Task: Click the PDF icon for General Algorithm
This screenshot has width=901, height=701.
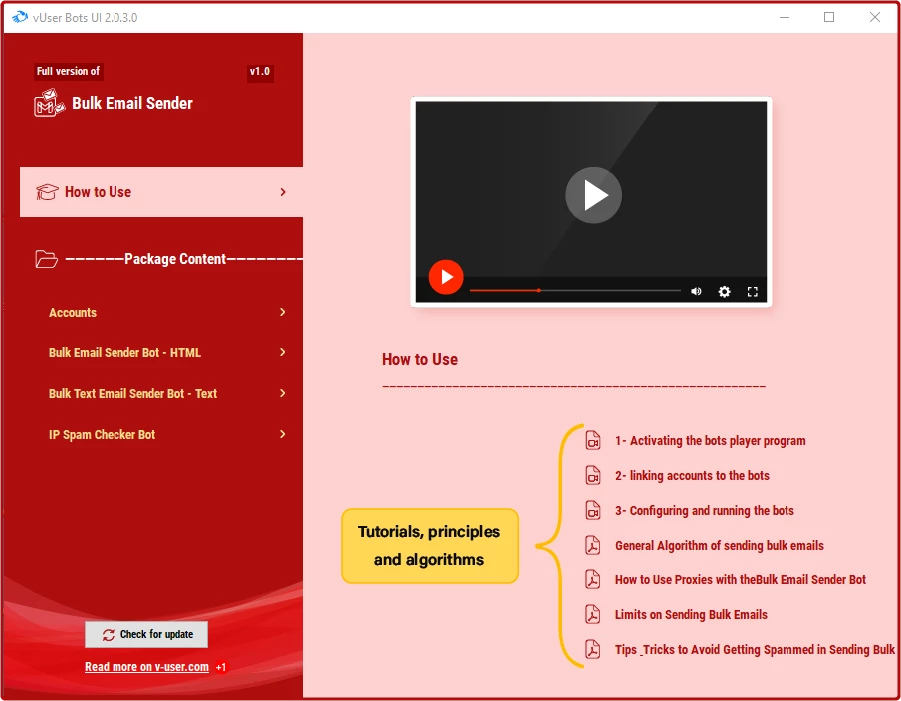Action: click(x=593, y=545)
